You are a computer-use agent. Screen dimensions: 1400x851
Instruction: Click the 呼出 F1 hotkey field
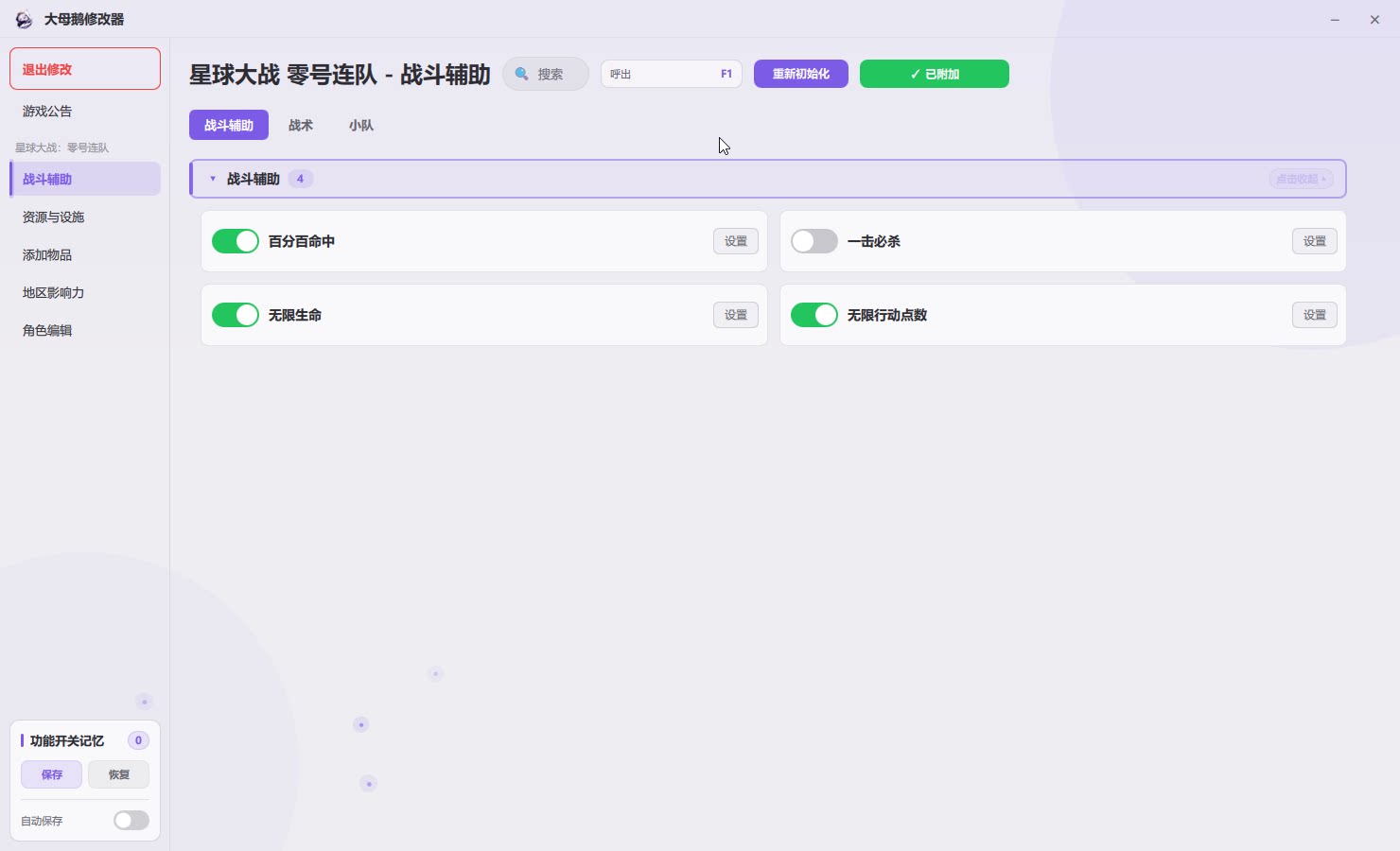(672, 74)
